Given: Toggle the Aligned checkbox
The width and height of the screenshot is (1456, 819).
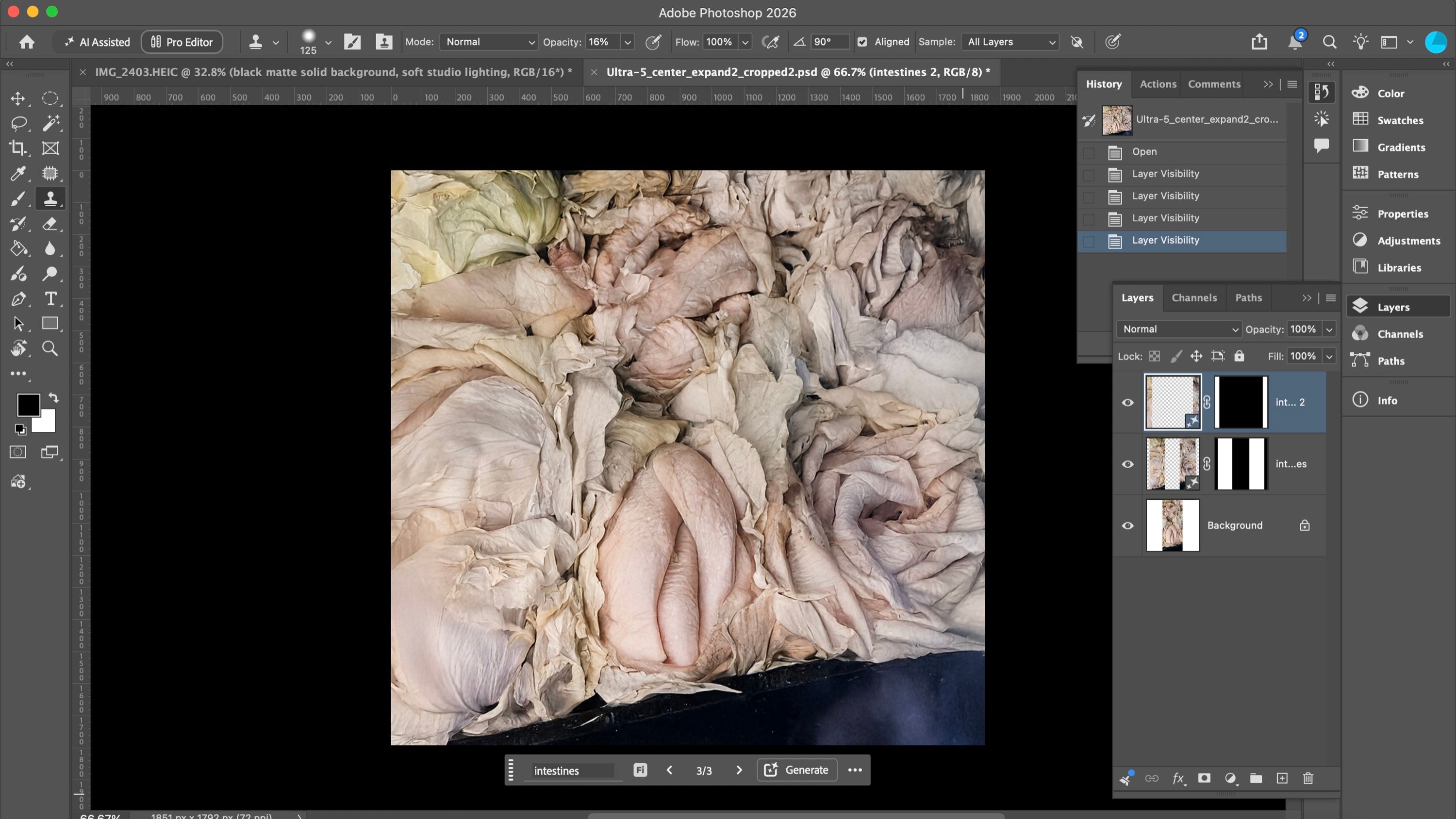Looking at the screenshot, I should pos(862,42).
